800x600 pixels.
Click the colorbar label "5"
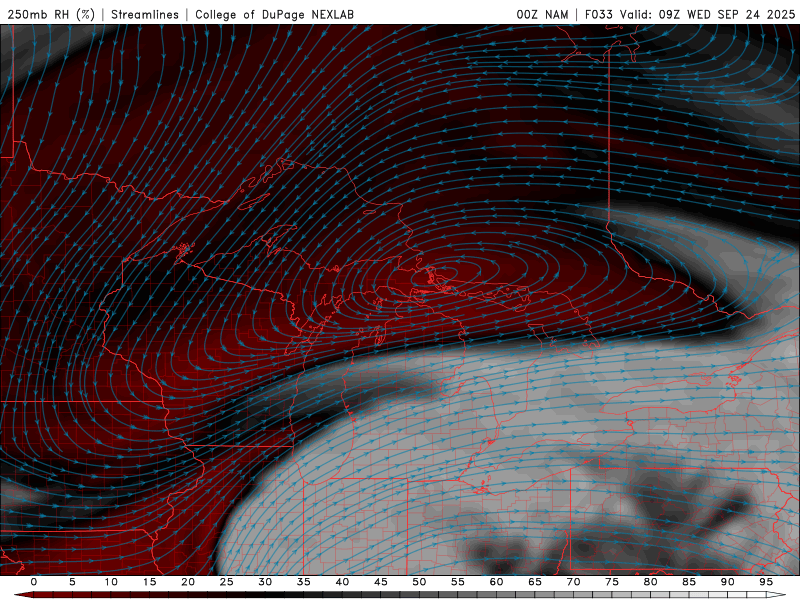[72, 582]
